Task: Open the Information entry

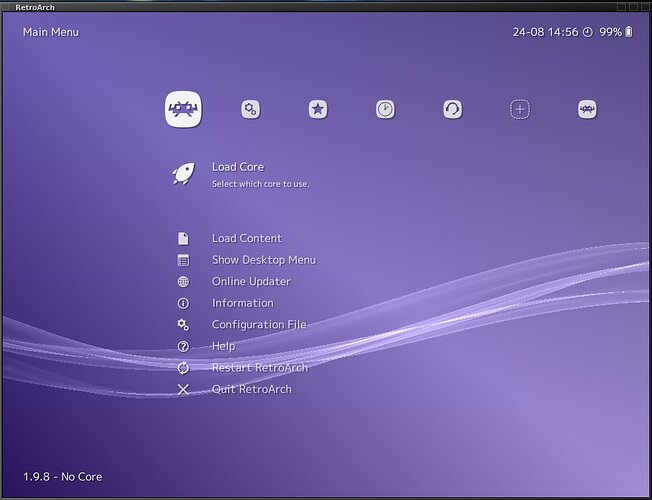Action: (243, 303)
